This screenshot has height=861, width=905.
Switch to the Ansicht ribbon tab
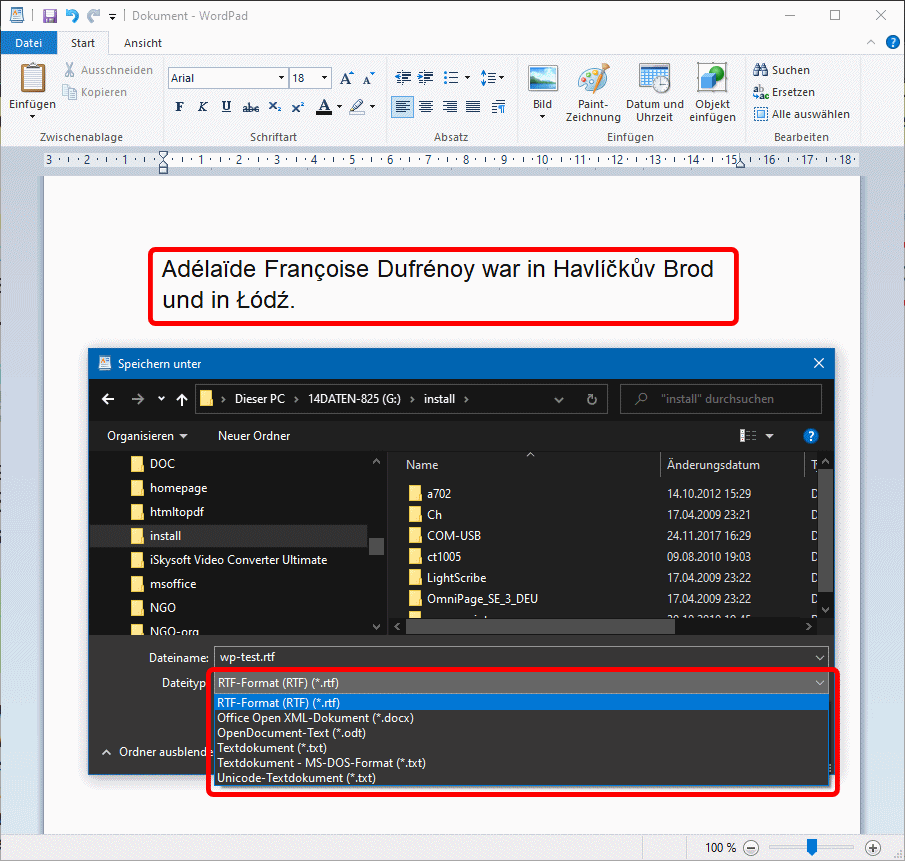[143, 43]
